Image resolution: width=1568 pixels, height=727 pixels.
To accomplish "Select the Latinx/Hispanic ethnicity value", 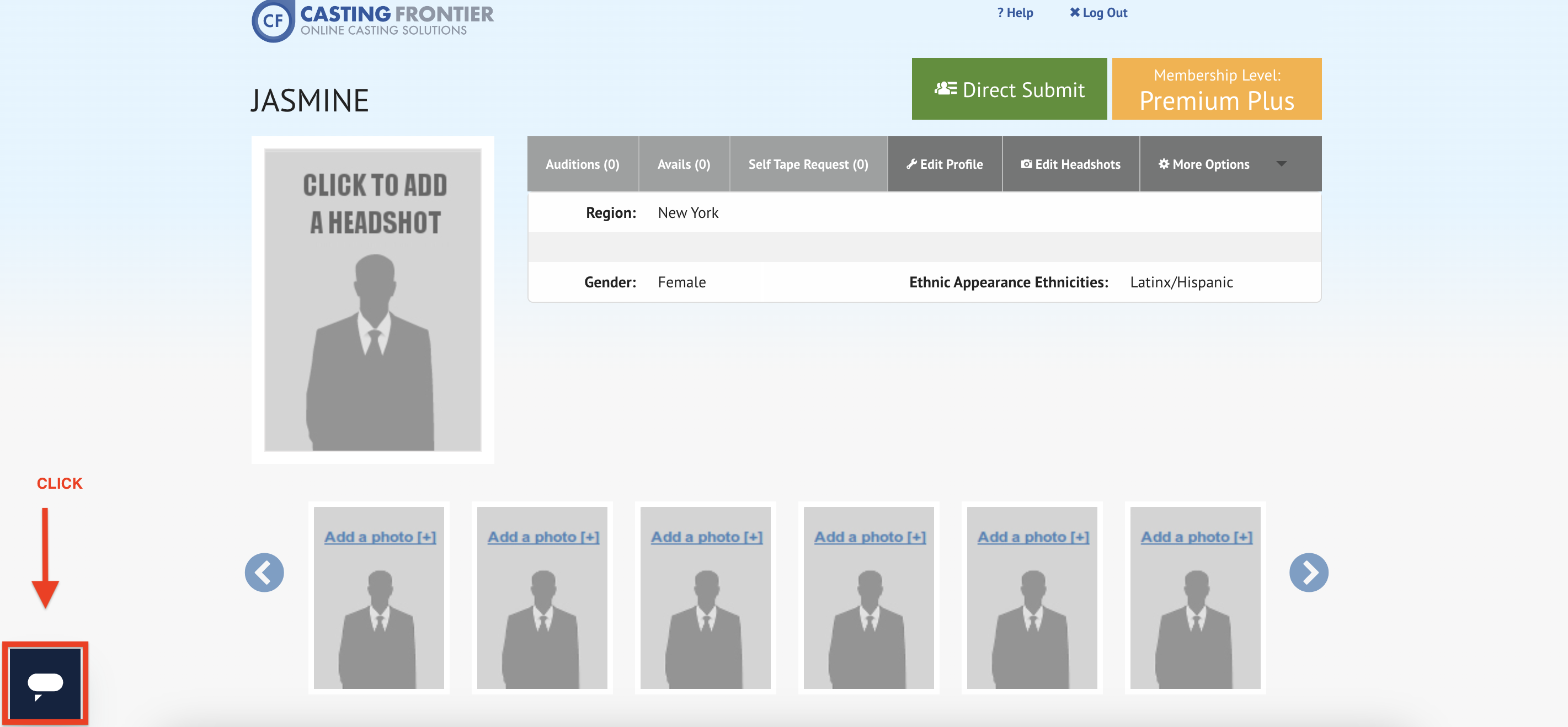I will tap(1181, 282).
